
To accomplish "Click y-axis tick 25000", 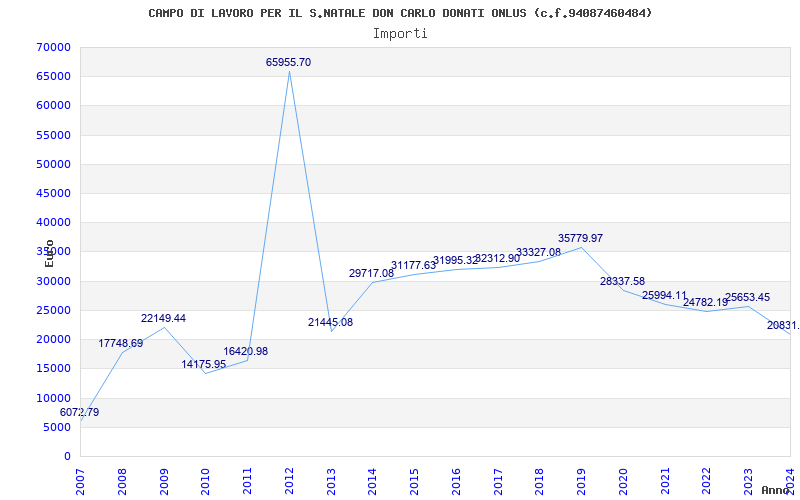I will [x=54, y=310].
